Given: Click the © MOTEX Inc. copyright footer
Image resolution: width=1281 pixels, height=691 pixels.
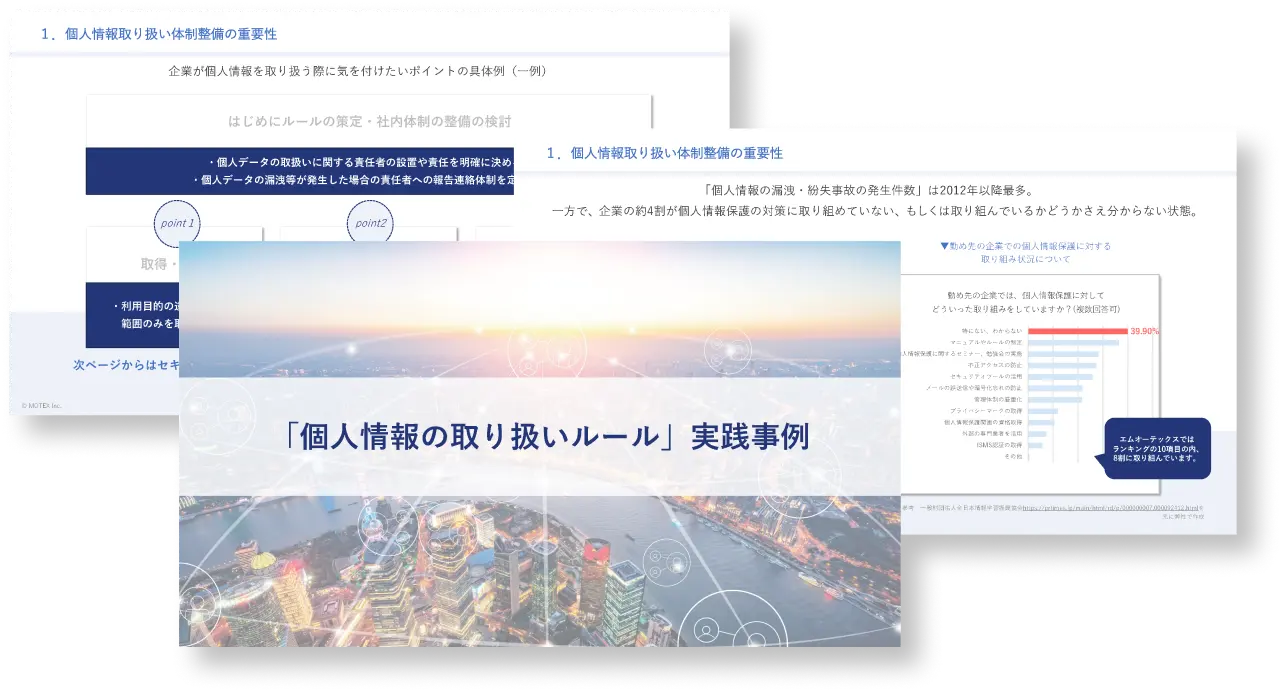Looking at the screenshot, I should (42, 405).
